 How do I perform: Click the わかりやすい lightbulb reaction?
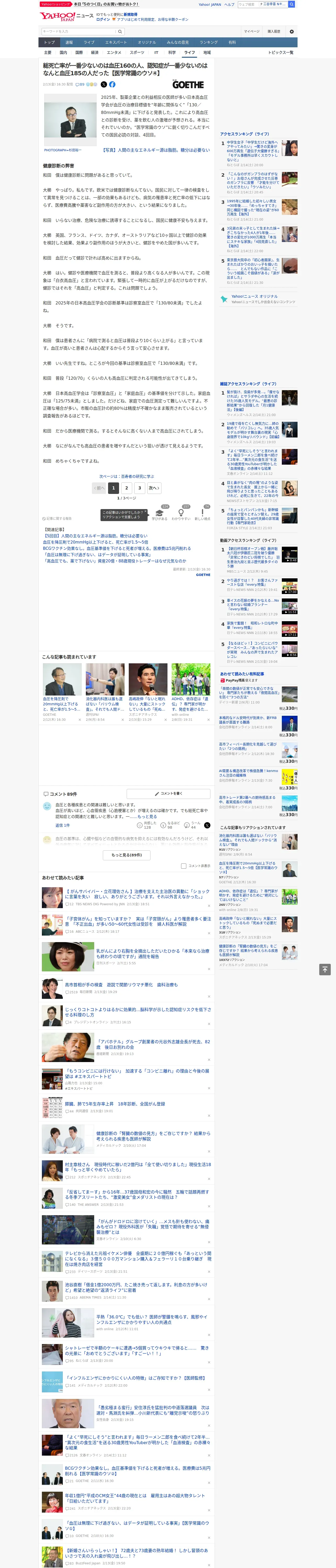coord(181,513)
